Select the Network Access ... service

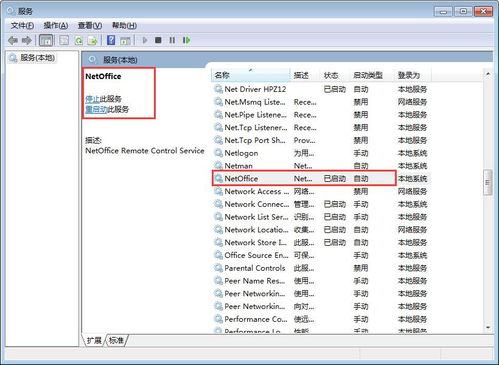321,191
